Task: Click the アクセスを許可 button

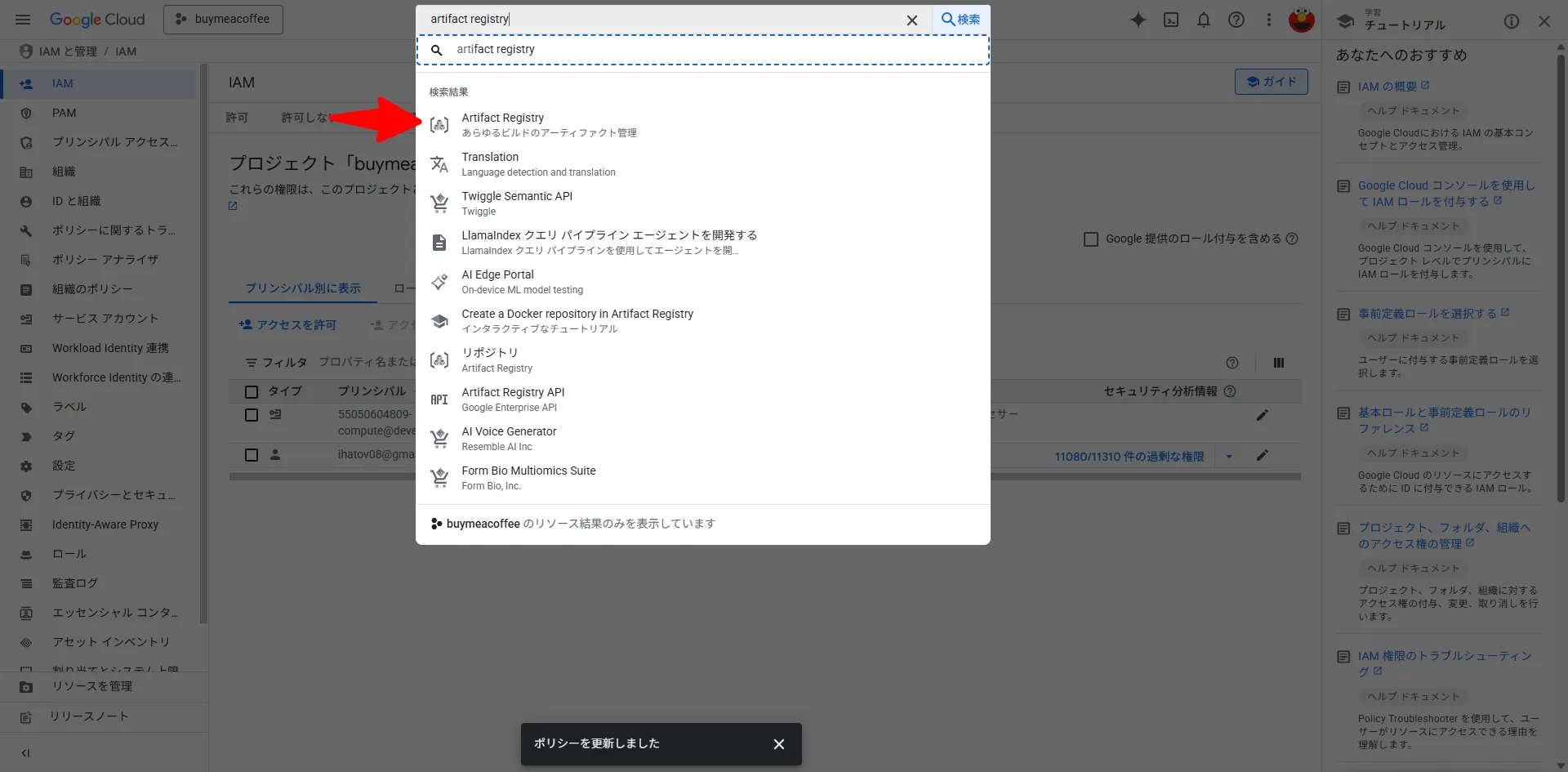Action: point(287,325)
